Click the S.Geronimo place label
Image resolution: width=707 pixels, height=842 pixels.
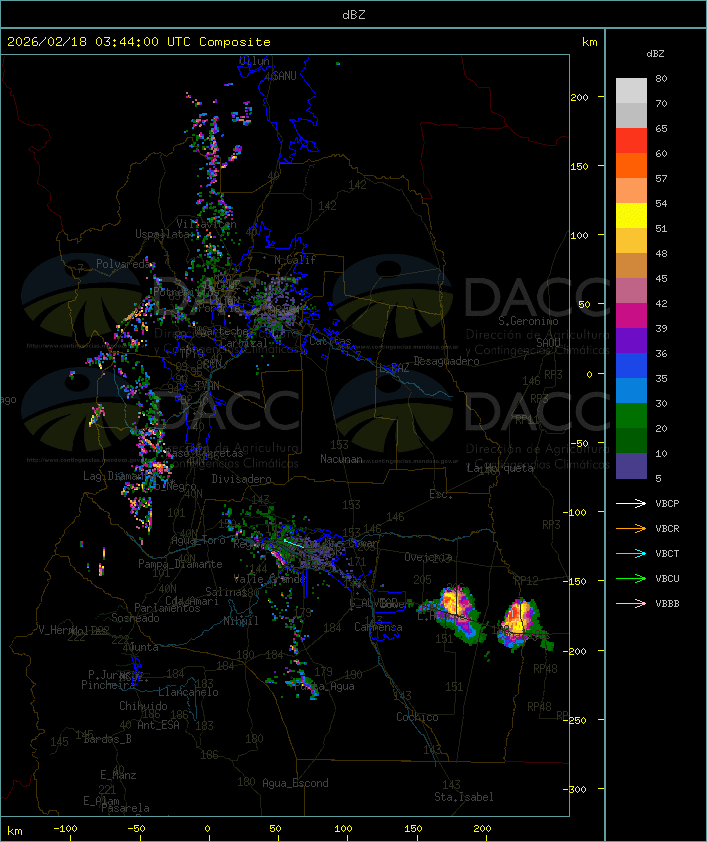point(528,321)
